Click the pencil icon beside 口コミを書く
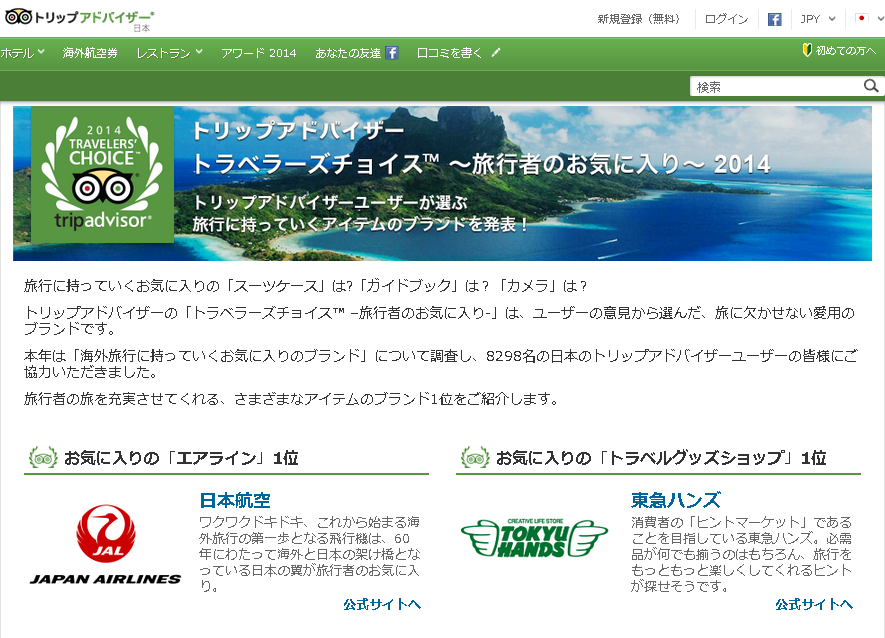Screen dimensions: 885x638 click(x=496, y=53)
